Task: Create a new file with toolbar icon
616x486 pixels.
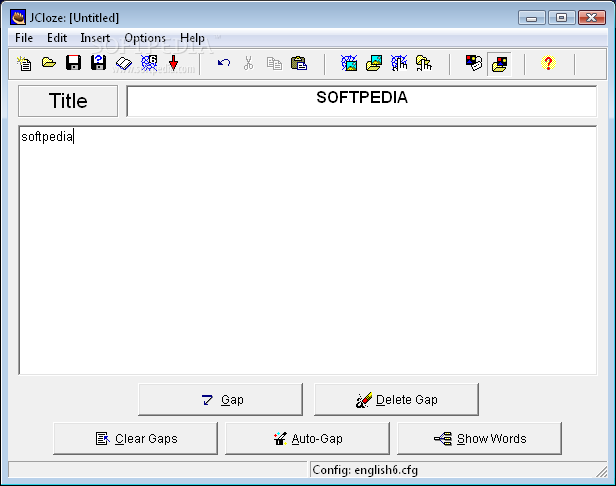Action: tap(24, 63)
